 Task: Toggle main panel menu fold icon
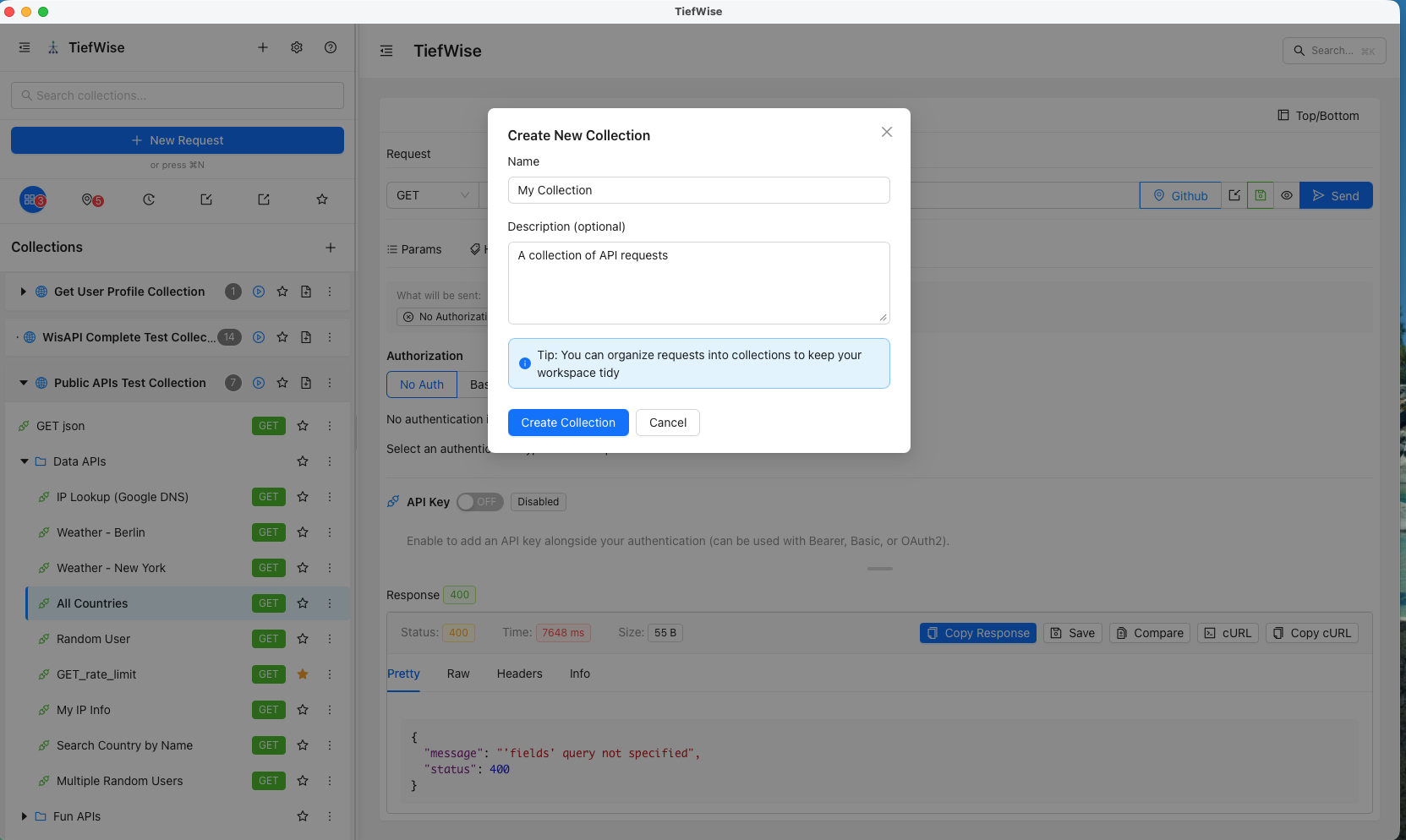point(386,51)
